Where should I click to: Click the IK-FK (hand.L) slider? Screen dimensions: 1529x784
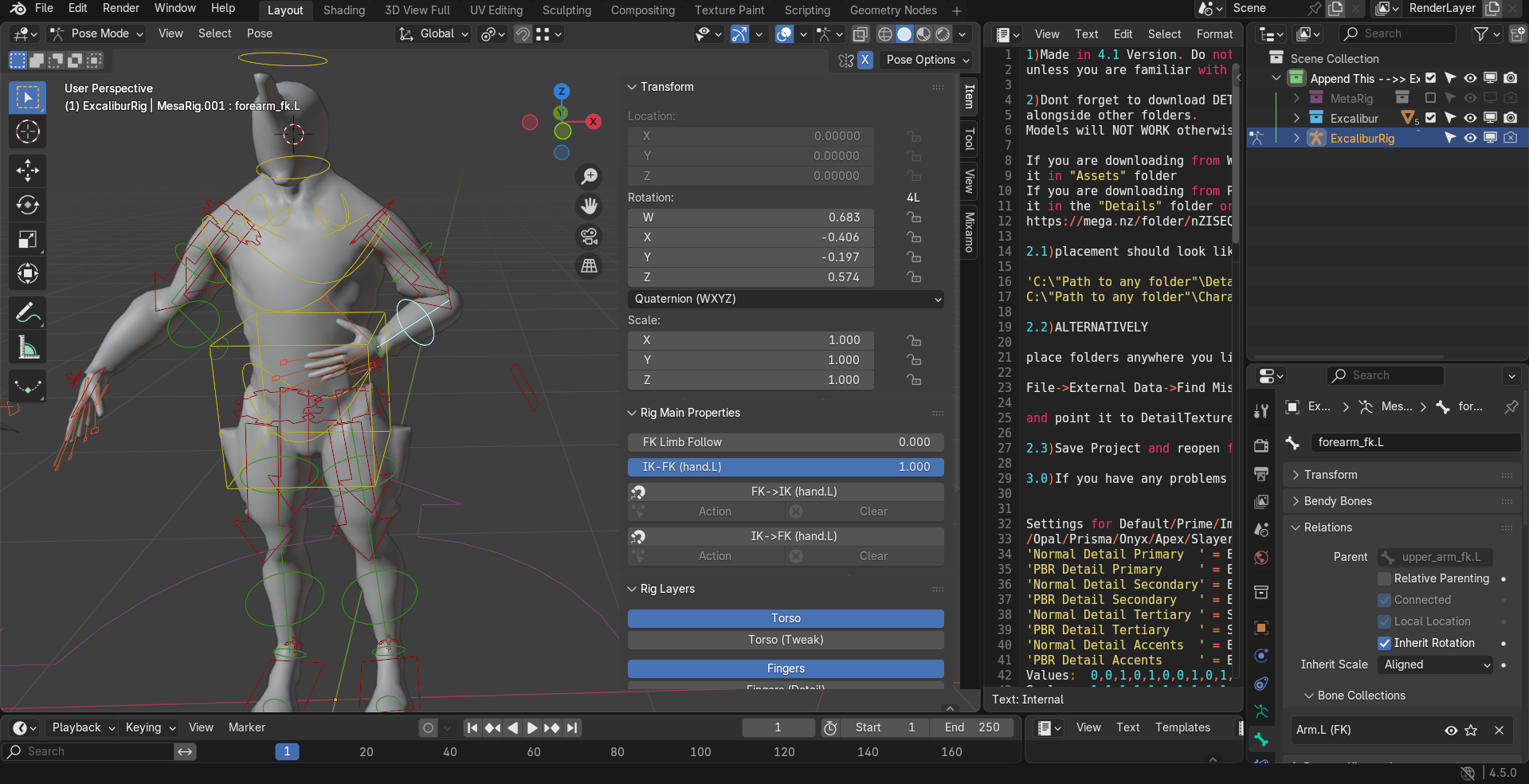pos(786,467)
